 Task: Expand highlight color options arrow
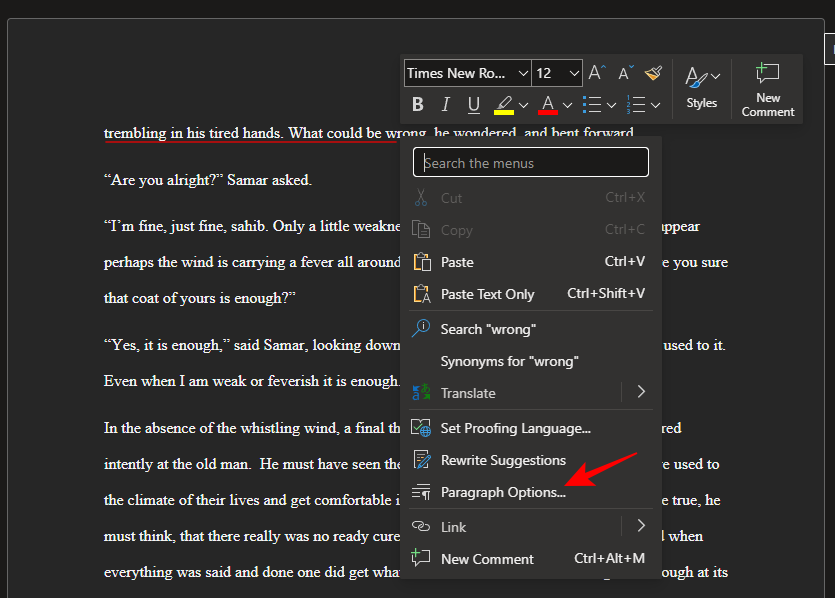523,105
